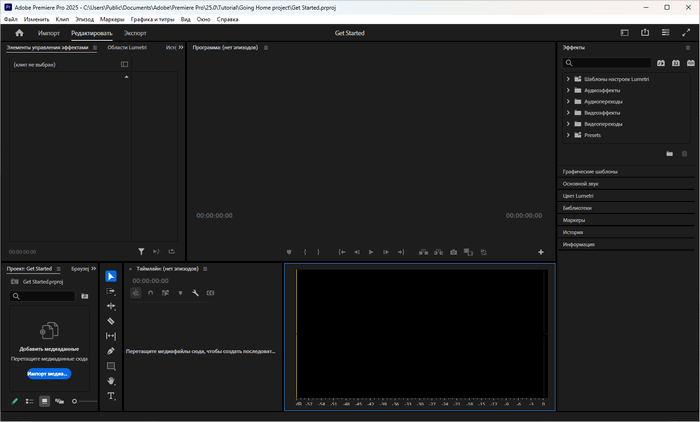Open the Quick Export share icon
700x422 pixels.
645,33
